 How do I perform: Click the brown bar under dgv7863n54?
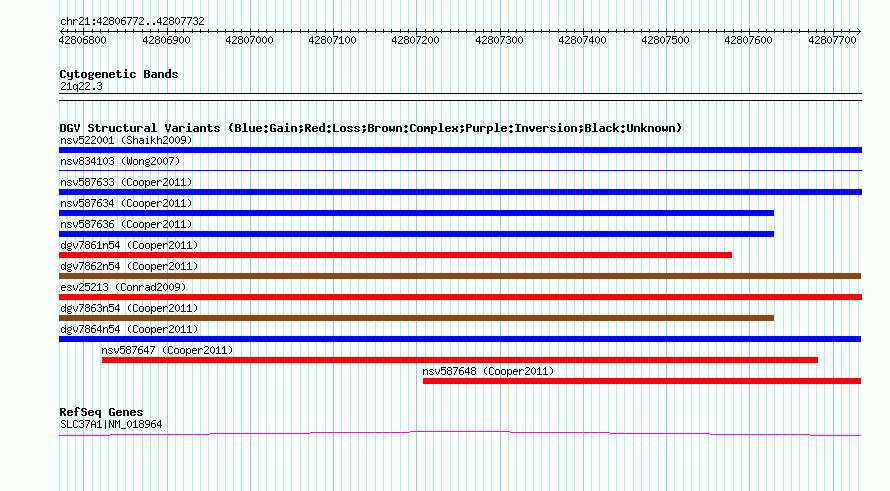click(x=417, y=318)
